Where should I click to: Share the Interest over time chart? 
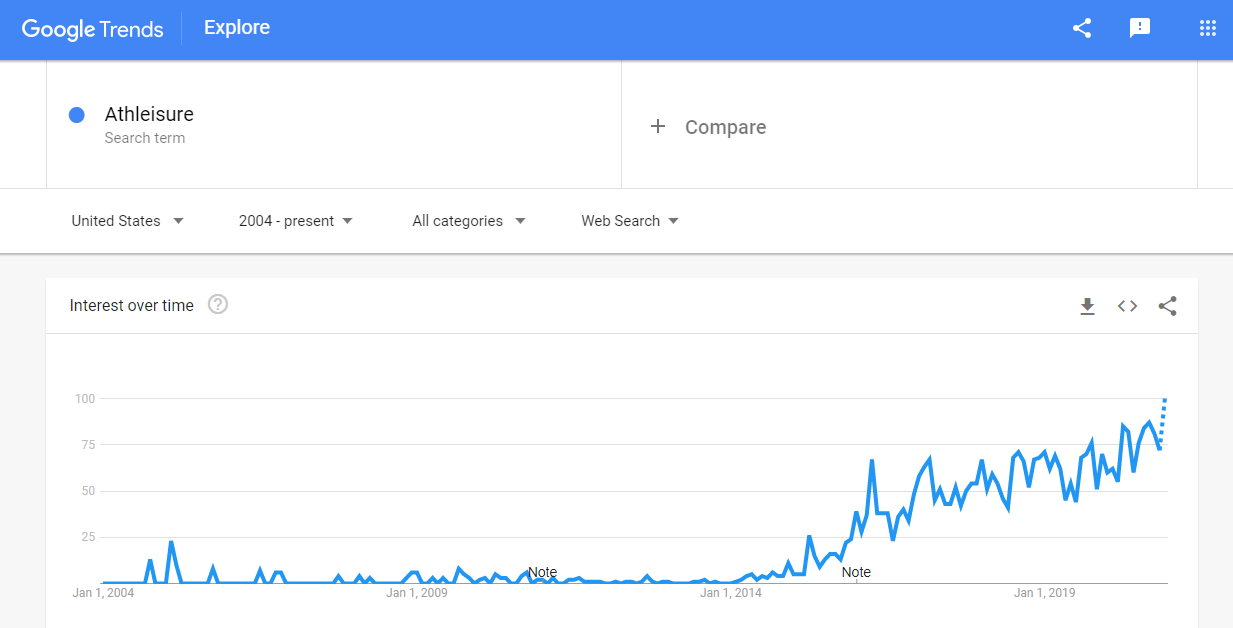click(1167, 306)
